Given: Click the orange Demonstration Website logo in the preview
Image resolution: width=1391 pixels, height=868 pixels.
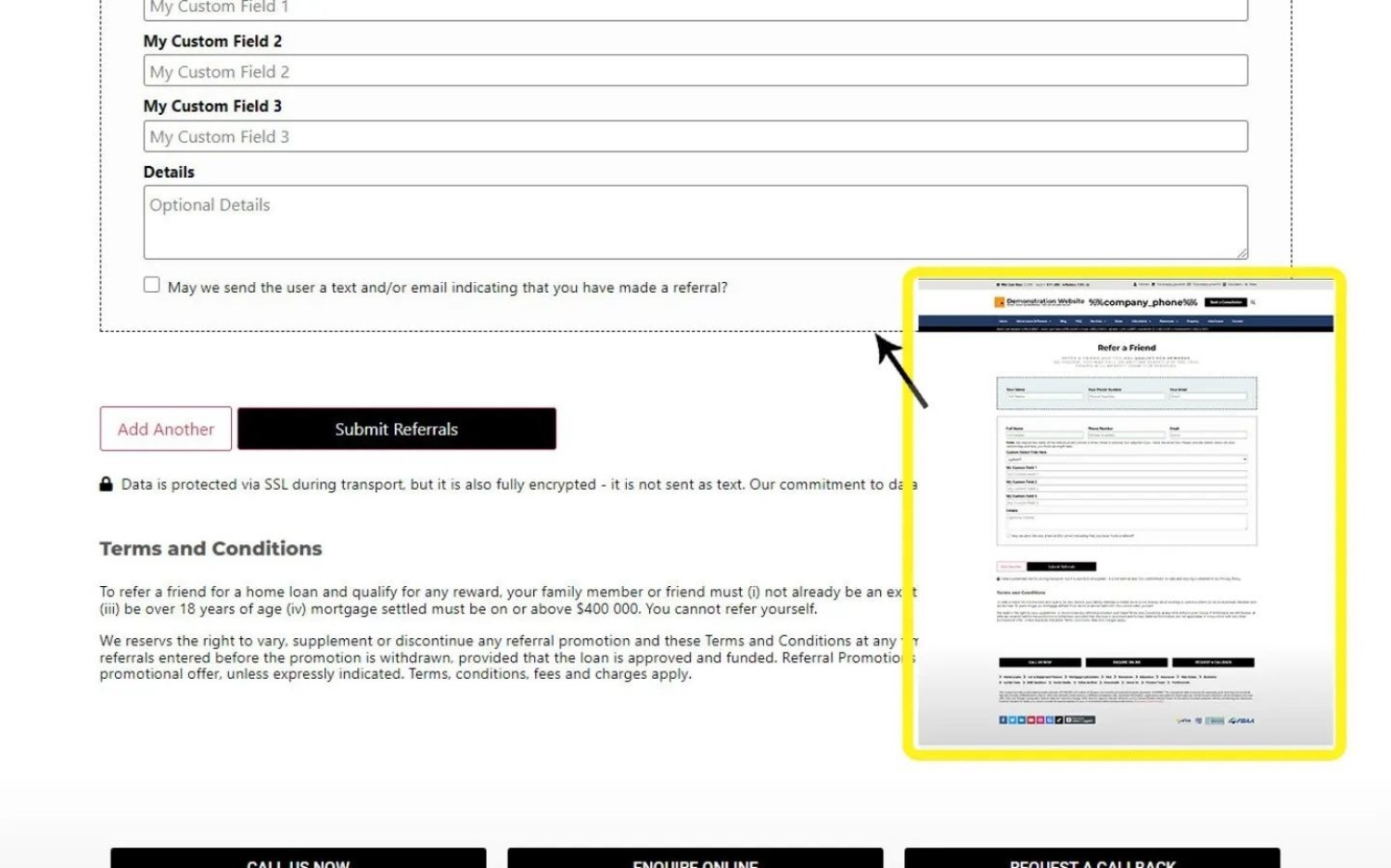Looking at the screenshot, I should point(1000,302).
